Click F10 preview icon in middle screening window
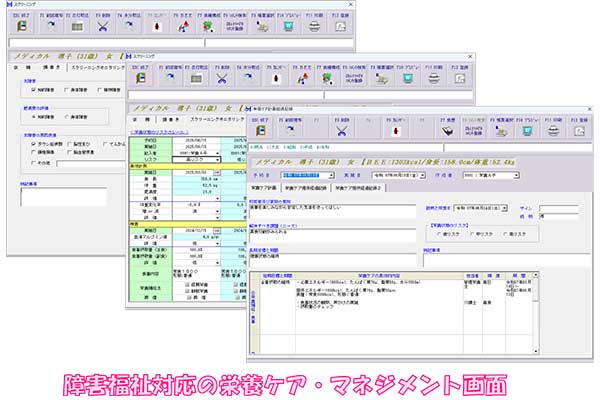The image size is (600, 400). click(408, 78)
